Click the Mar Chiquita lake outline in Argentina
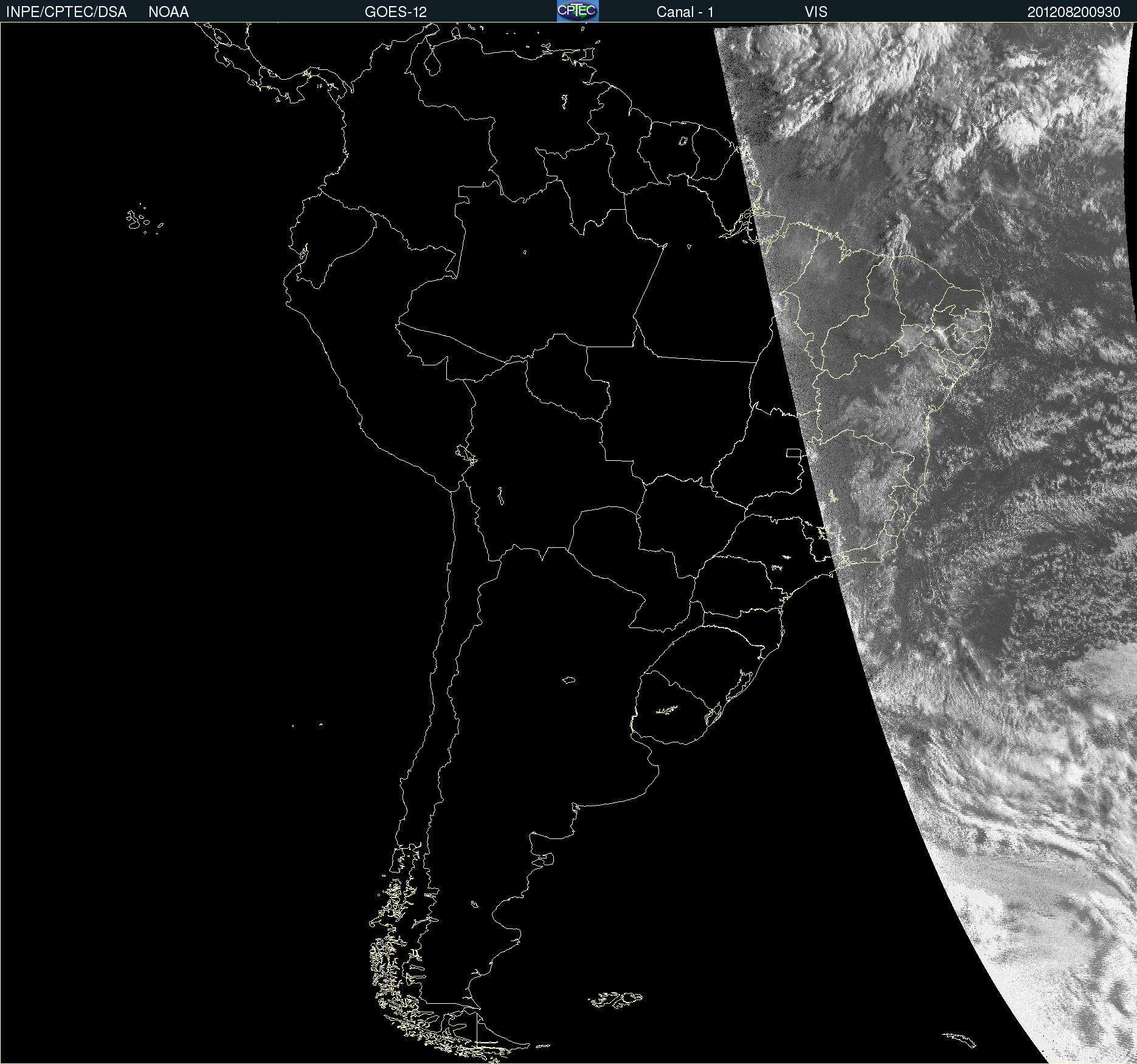 click(568, 680)
